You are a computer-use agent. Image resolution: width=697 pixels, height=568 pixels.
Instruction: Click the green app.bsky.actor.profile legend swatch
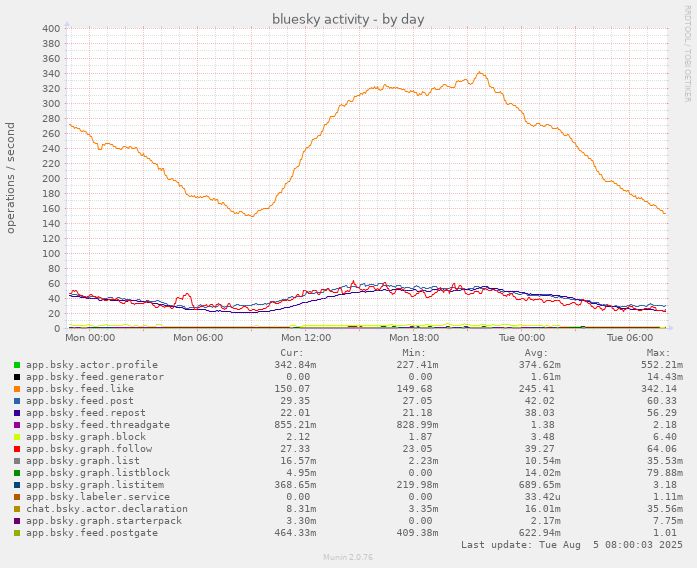click(x=17, y=365)
